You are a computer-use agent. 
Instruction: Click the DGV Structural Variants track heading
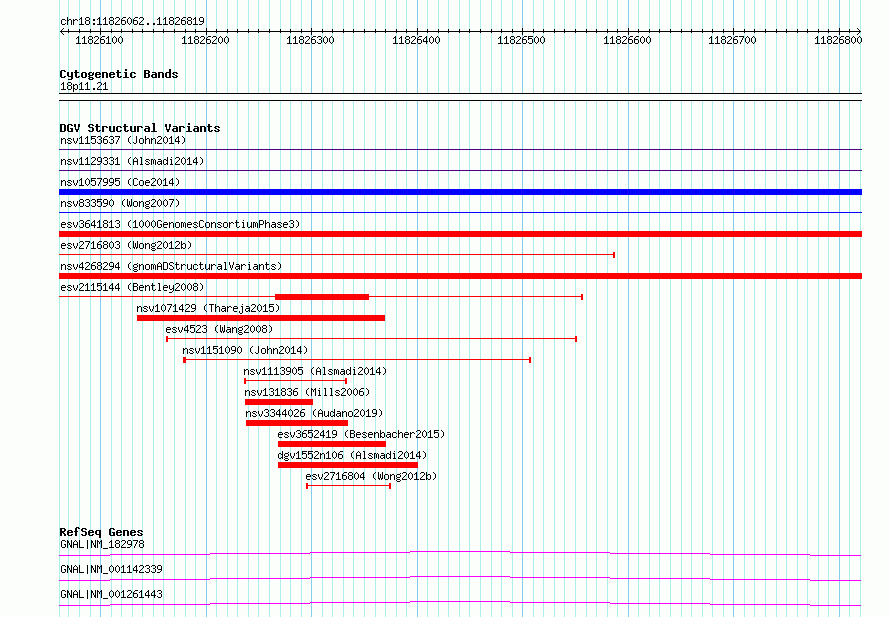[140, 128]
